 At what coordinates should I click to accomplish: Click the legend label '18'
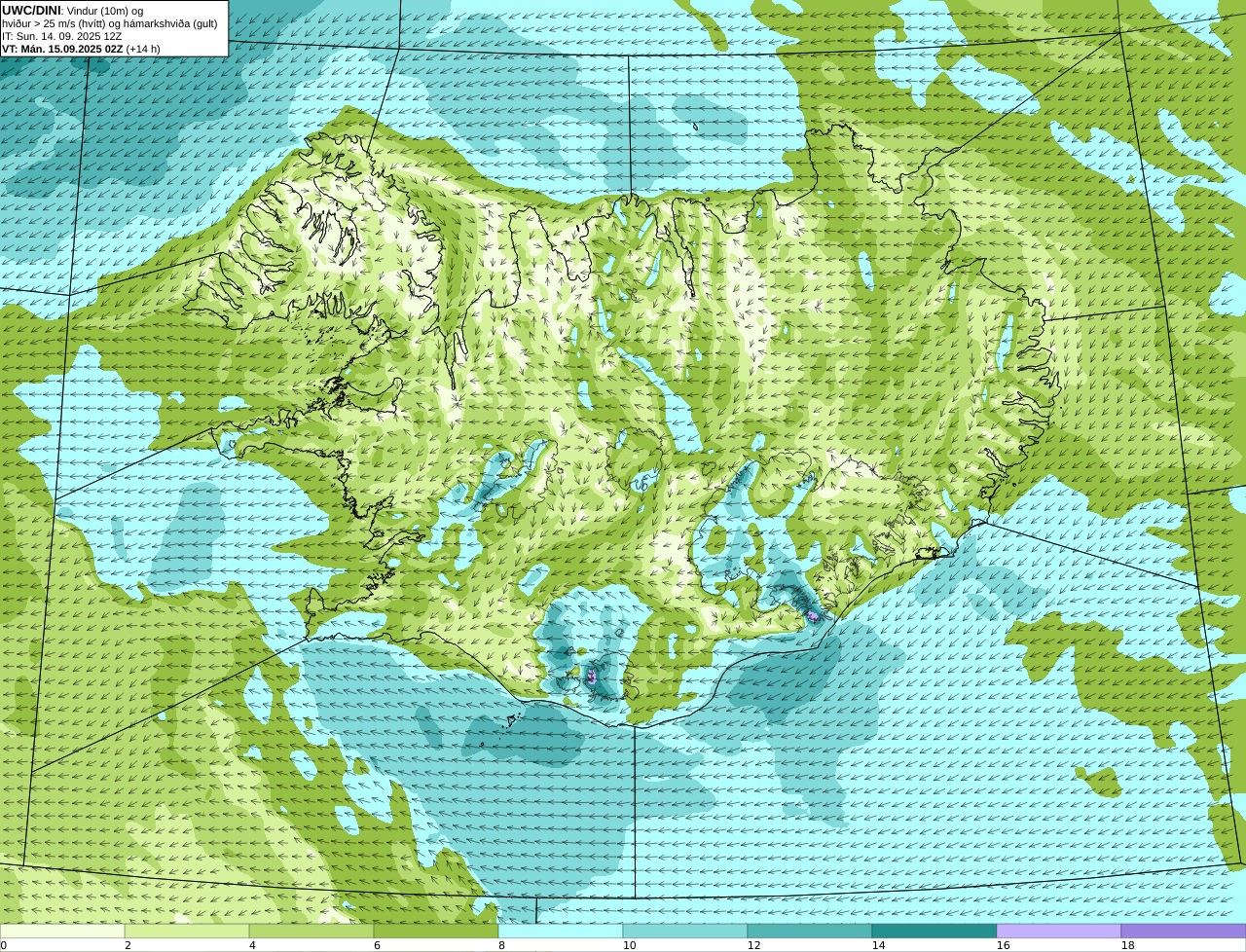pos(1127,945)
